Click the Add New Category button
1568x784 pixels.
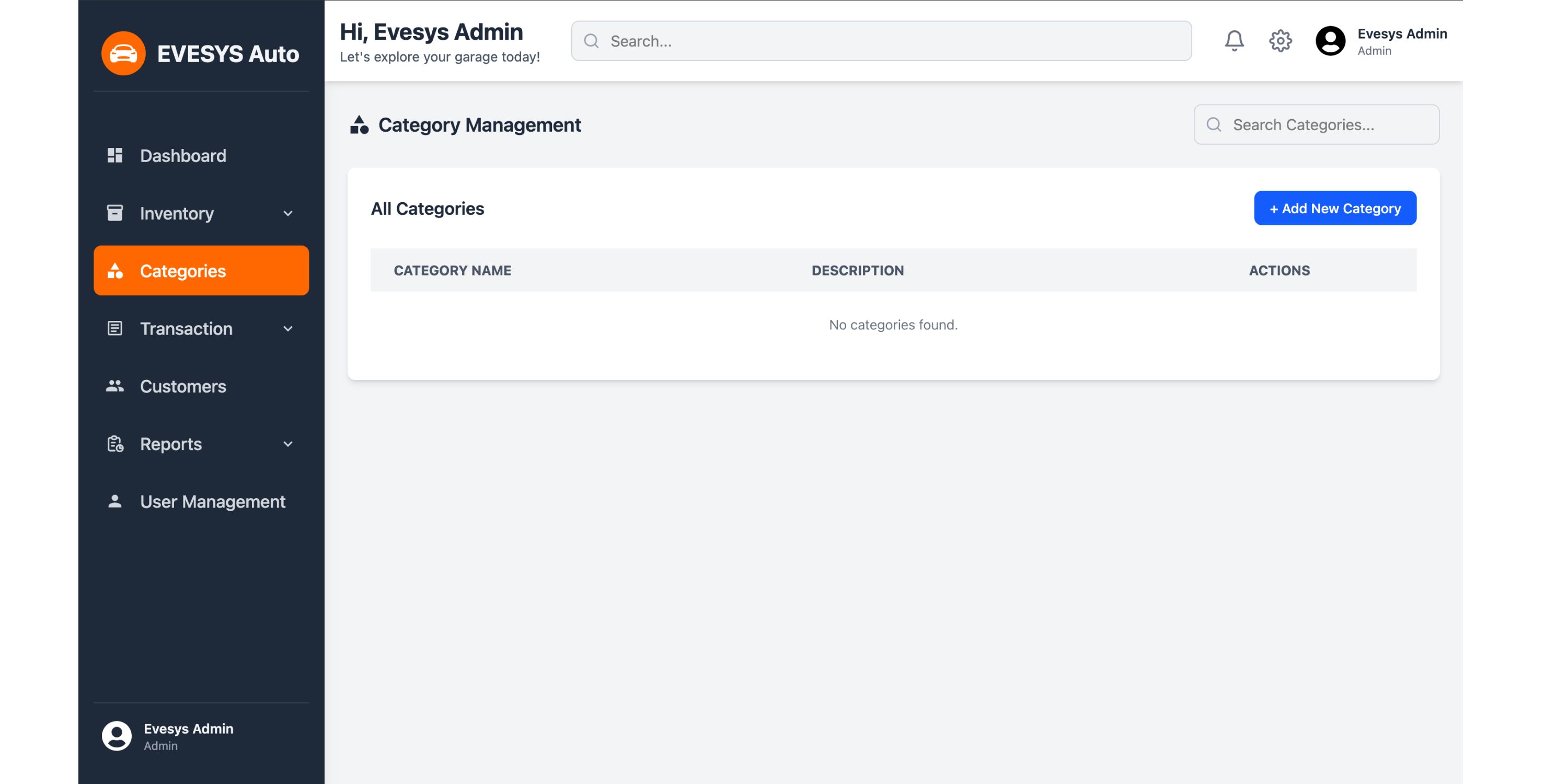click(x=1334, y=208)
